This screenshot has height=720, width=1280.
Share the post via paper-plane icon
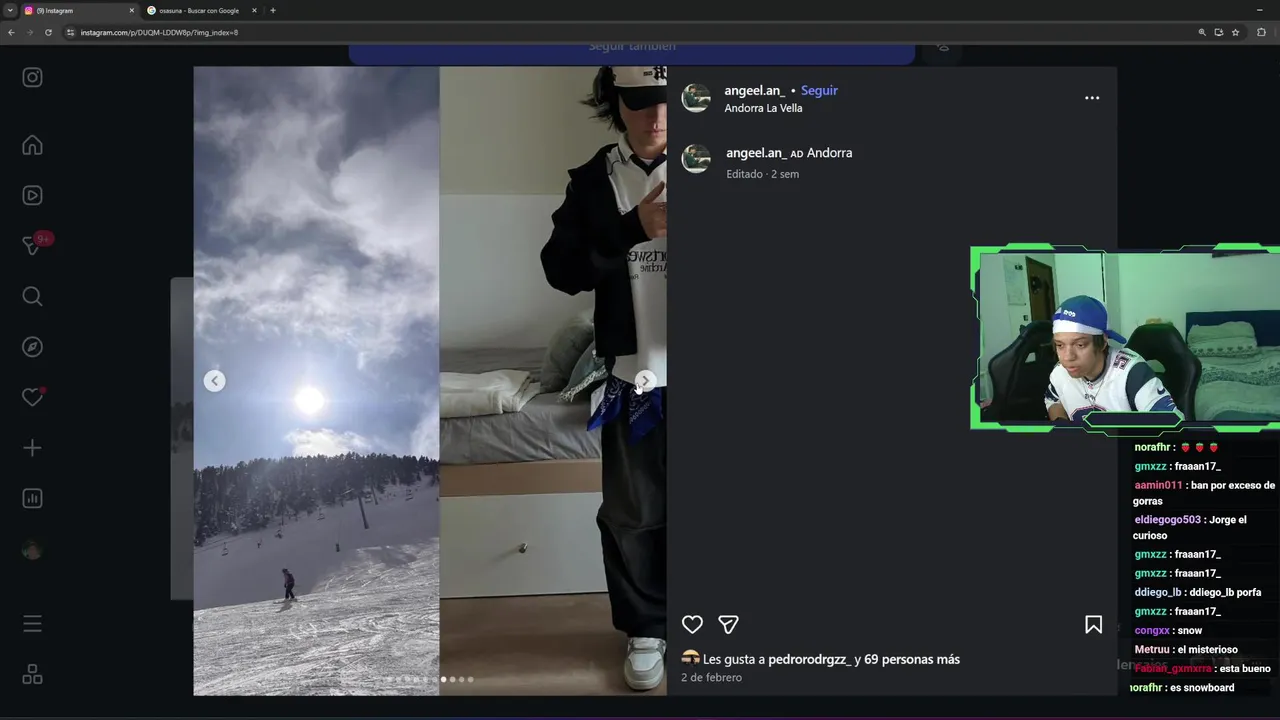pyautogui.click(x=728, y=624)
